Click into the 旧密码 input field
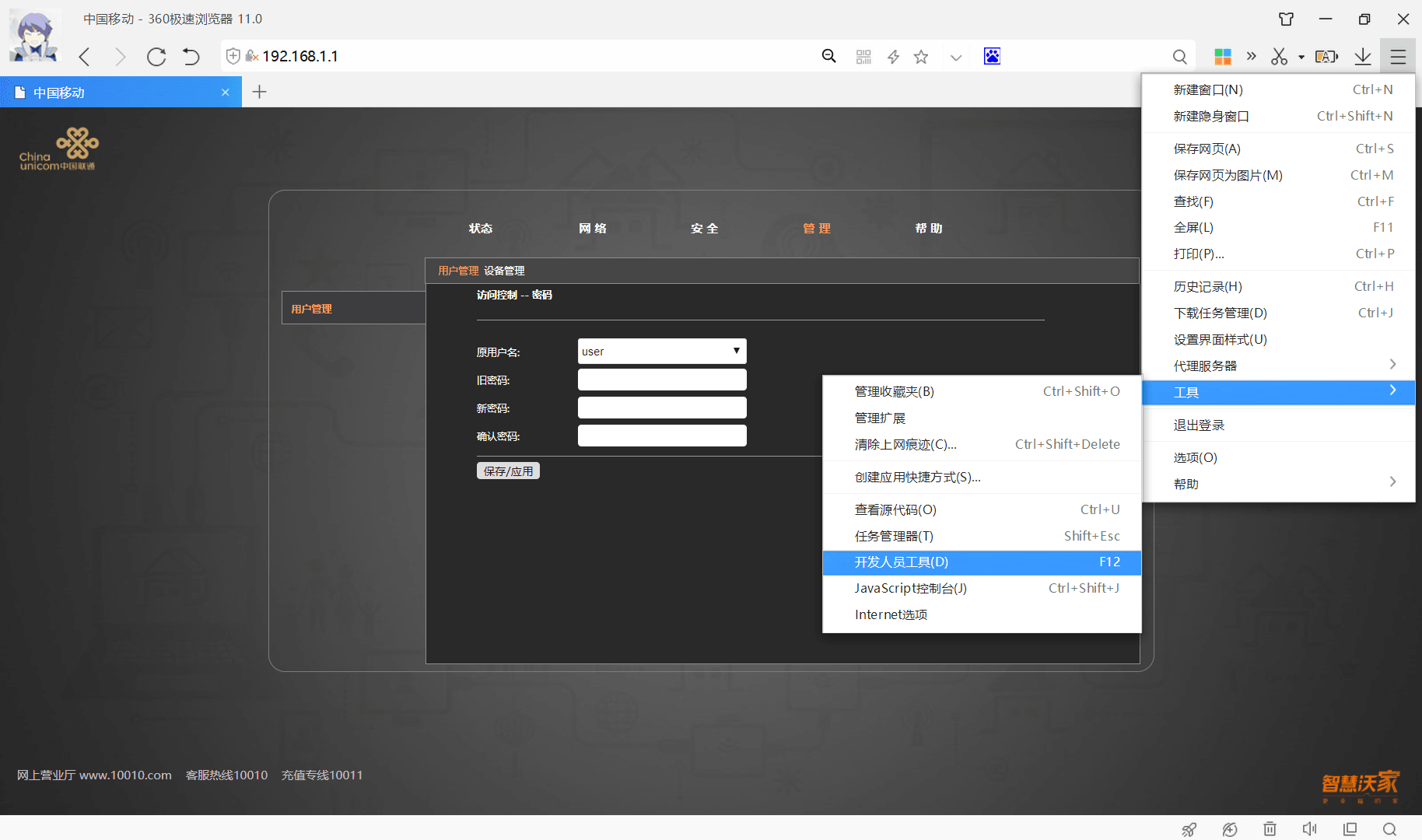1422x840 pixels. (662, 380)
